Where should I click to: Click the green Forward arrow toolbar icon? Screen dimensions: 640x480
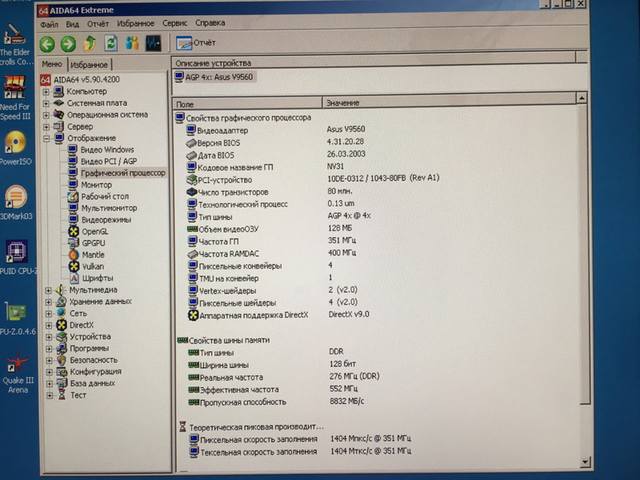pos(68,44)
